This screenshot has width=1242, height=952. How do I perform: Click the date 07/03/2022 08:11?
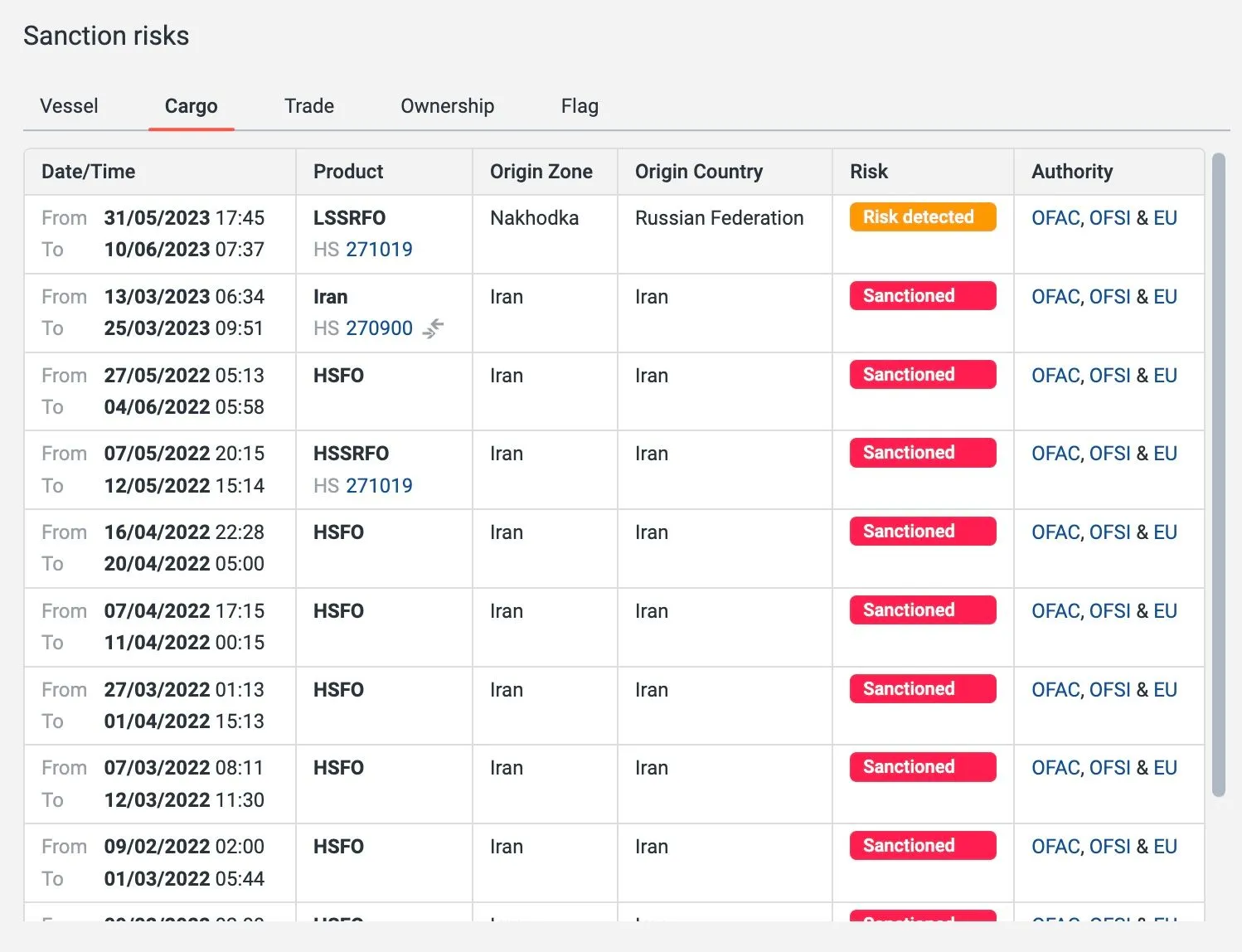184,768
